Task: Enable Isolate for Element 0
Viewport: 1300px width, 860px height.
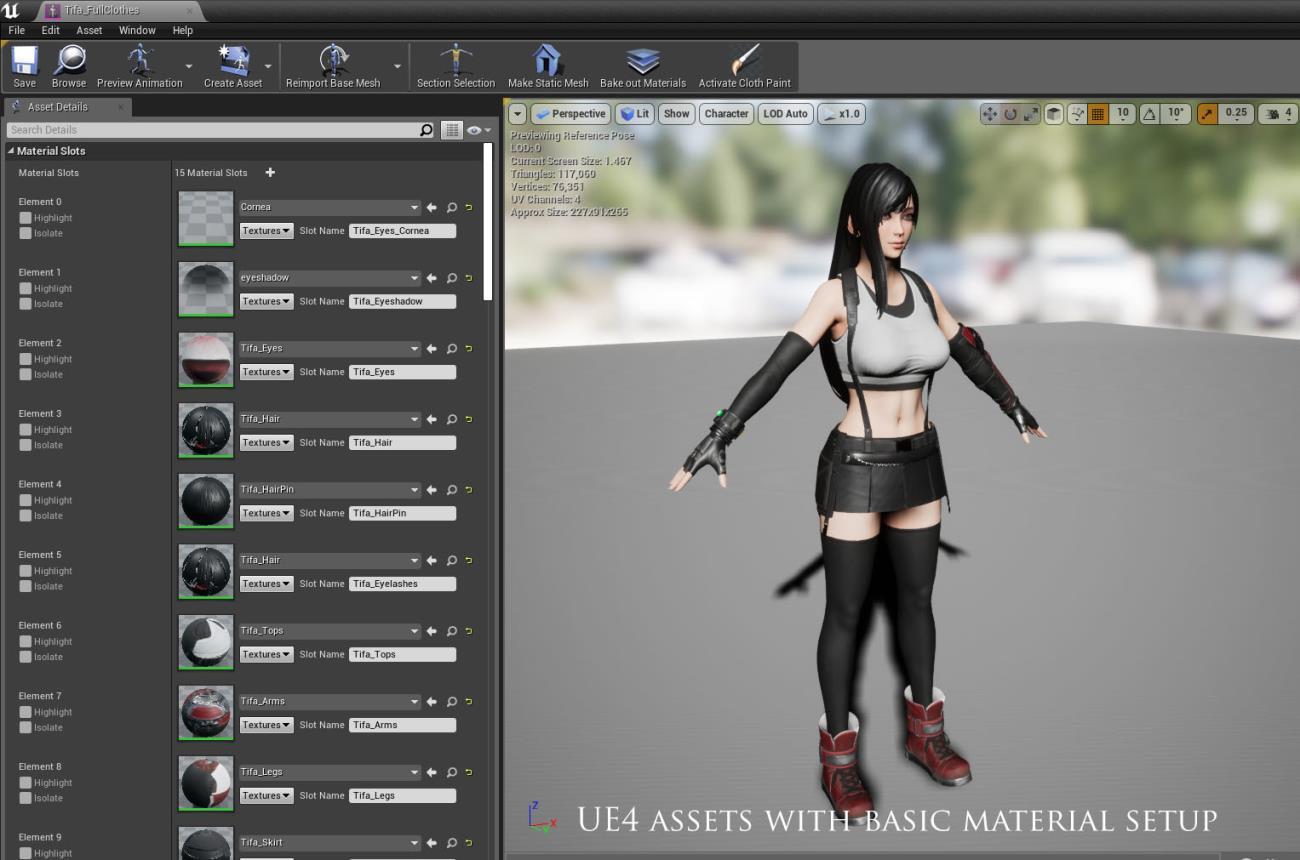Action: pyautogui.click(x=26, y=233)
